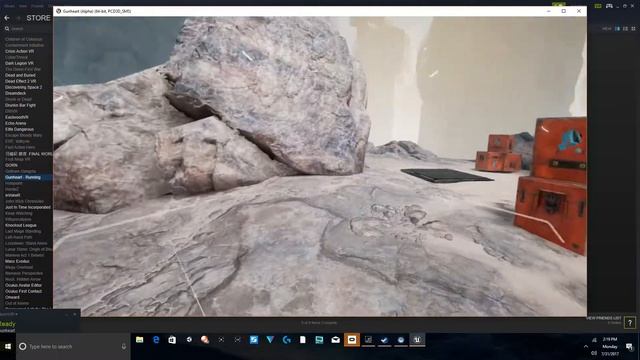Open the blue S-shaped taskbar app icon
Viewport: 640px width, 360px height.
pos(254,340)
